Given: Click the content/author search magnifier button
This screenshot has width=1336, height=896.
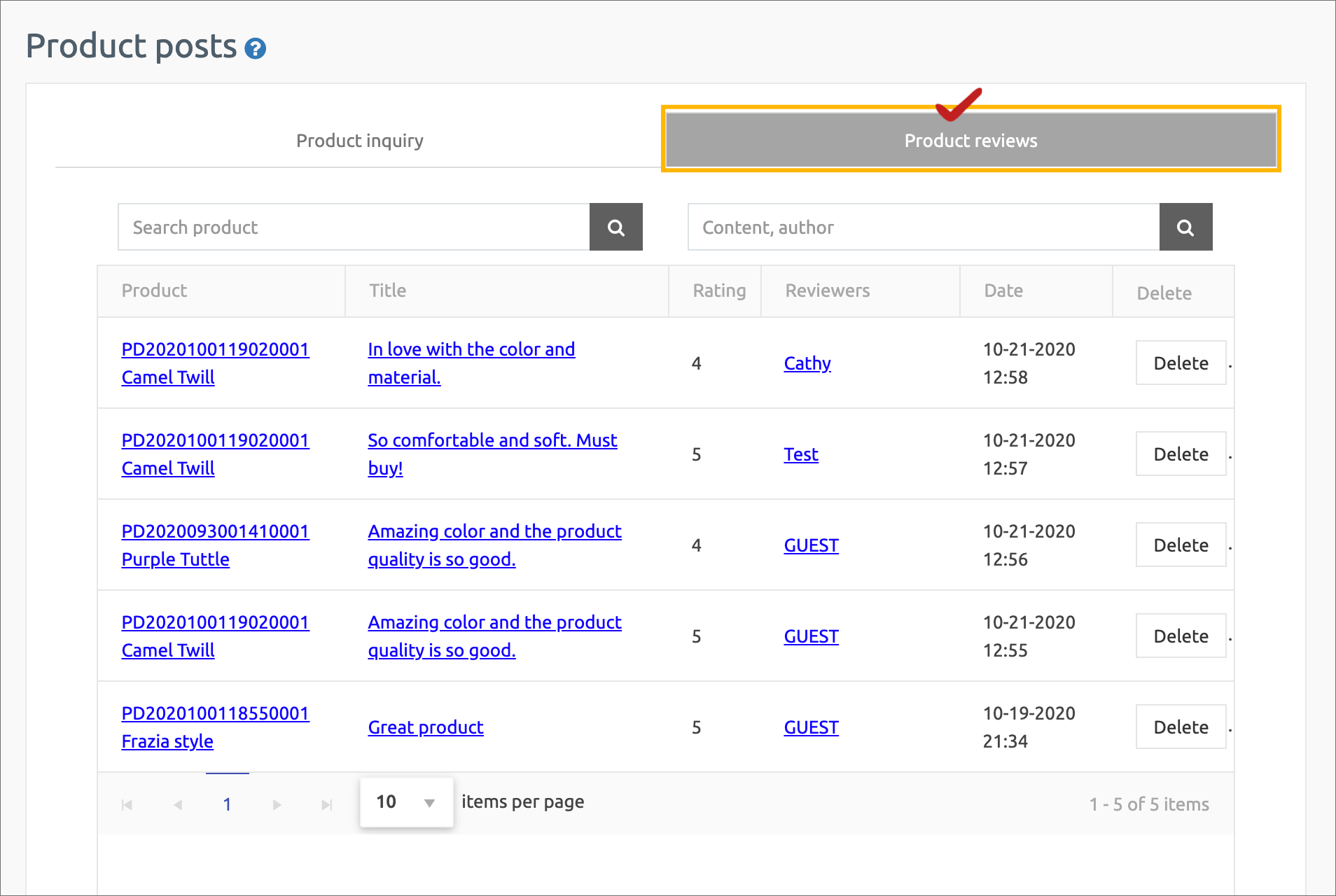Looking at the screenshot, I should tap(1185, 227).
